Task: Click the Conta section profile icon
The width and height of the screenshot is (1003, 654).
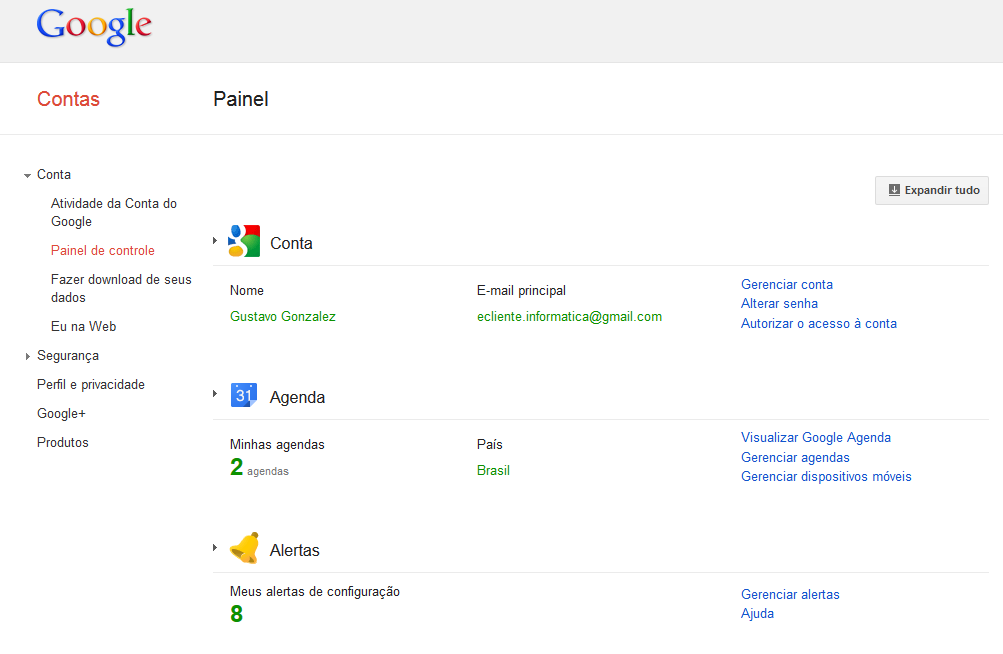Action: point(244,241)
